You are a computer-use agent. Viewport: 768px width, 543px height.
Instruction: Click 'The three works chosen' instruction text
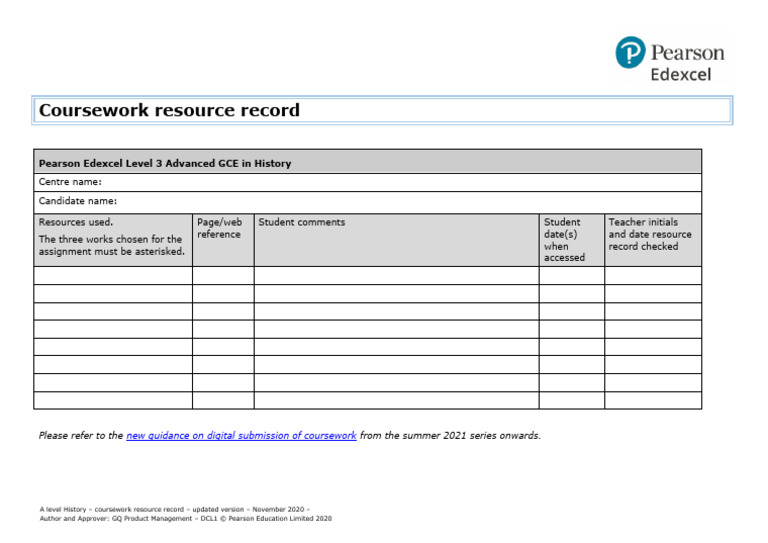tap(112, 245)
